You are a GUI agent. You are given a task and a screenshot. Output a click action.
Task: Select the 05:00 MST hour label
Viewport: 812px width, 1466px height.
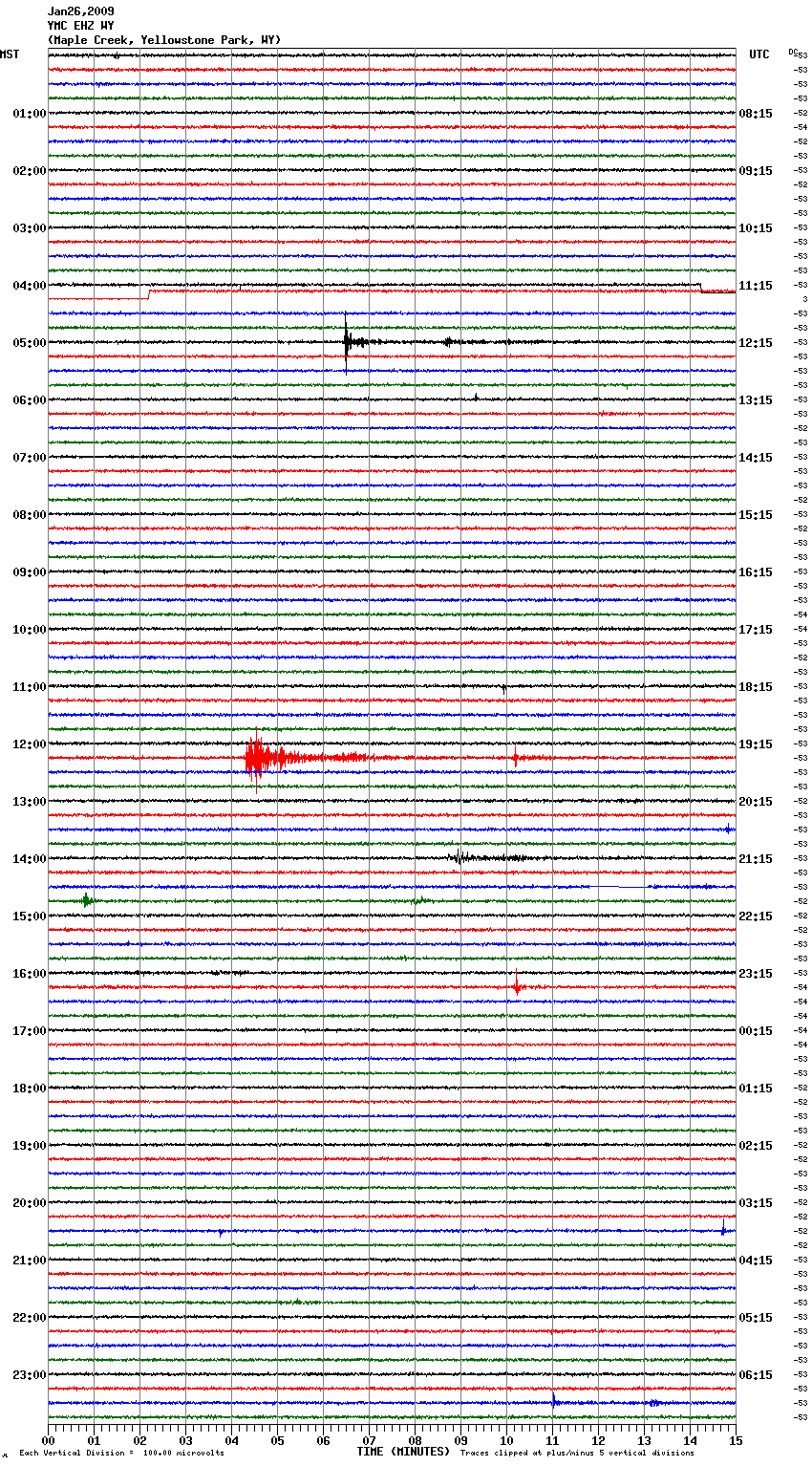click(29, 343)
